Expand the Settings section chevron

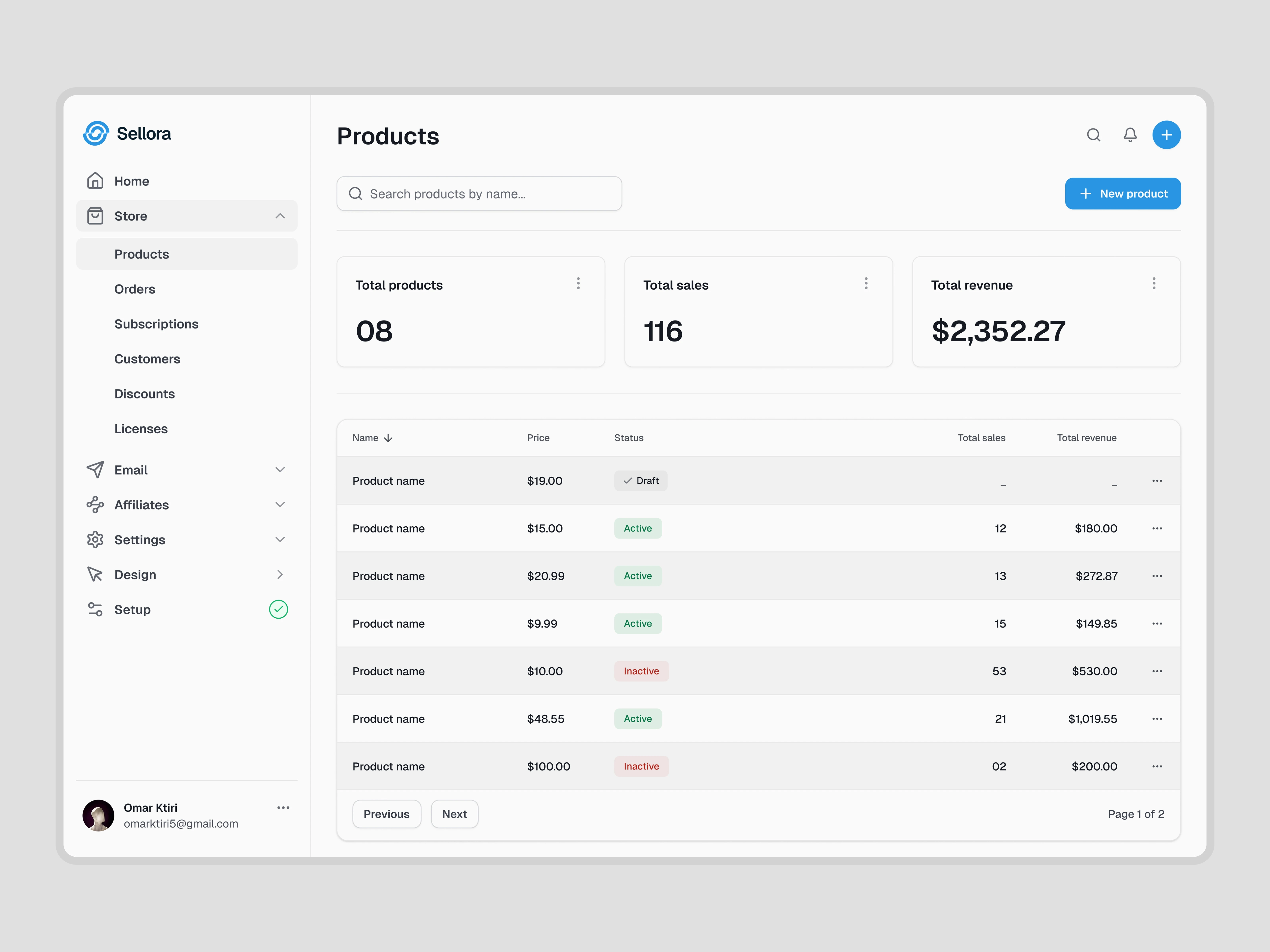coord(280,539)
